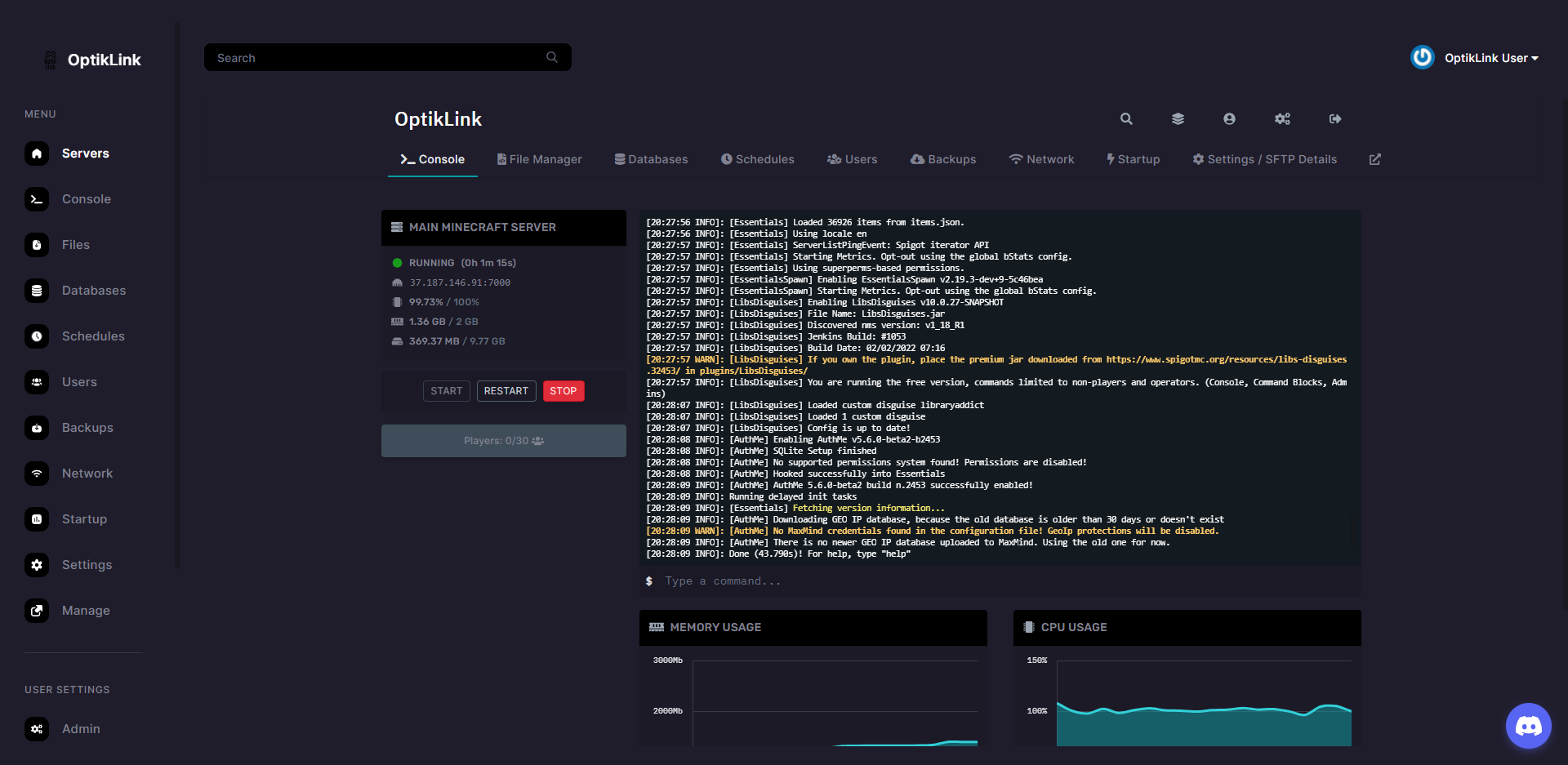Click the MEMORY USAGE chart header
The image size is (1568, 765).
point(813,628)
